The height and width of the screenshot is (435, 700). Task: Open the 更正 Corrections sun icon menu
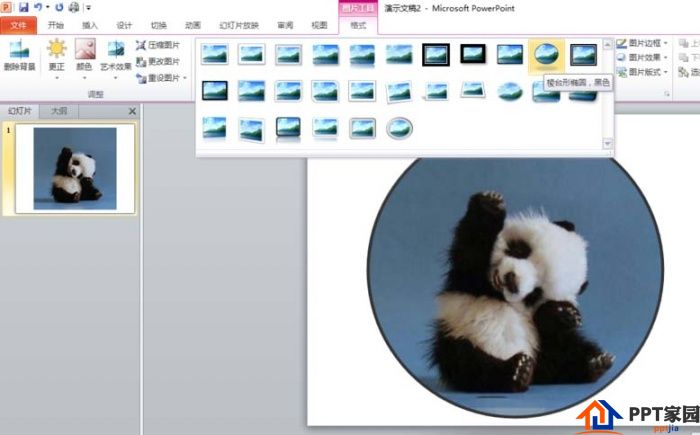click(57, 59)
